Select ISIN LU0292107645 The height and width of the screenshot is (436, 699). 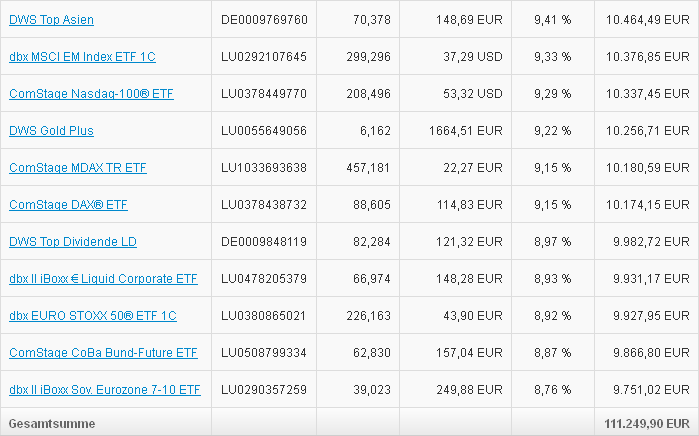tap(264, 57)
